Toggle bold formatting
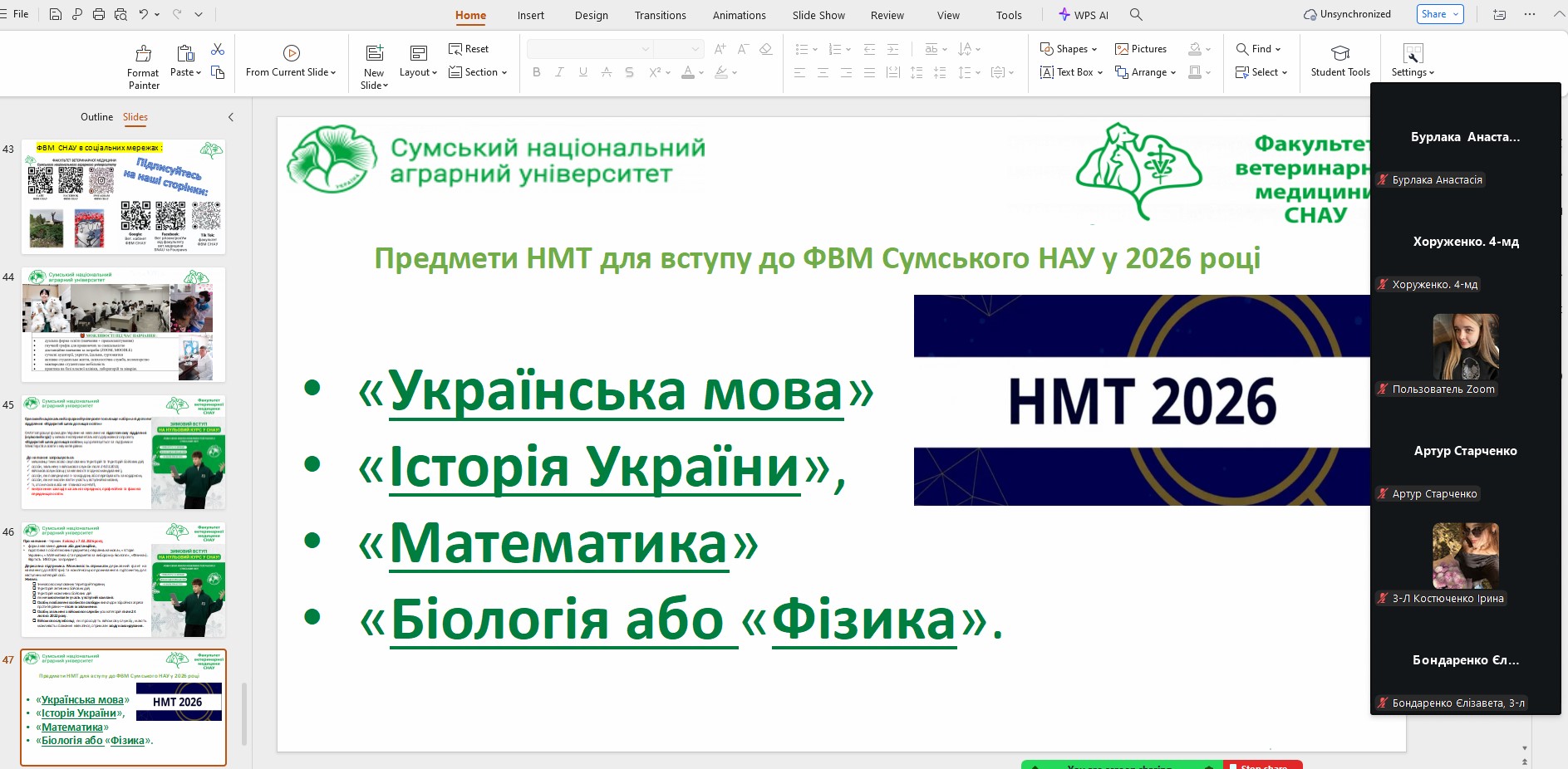The image size is (1568, 769). (x=537, y=72)
